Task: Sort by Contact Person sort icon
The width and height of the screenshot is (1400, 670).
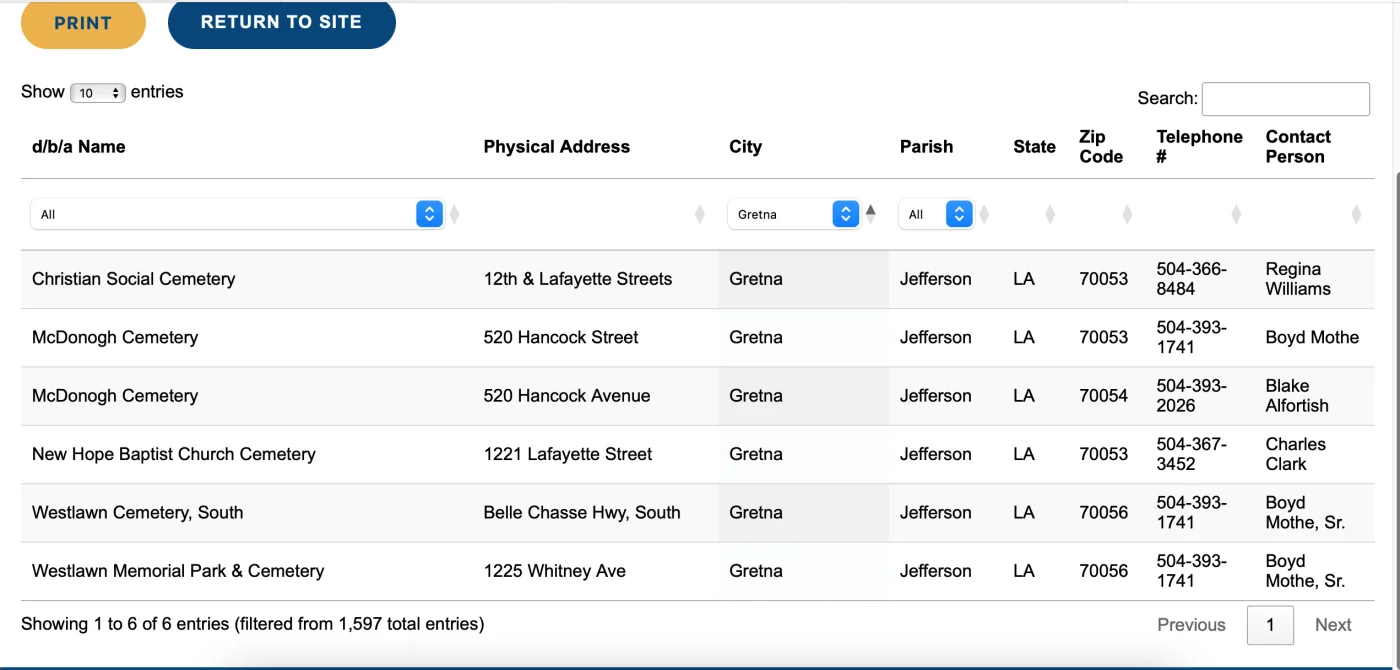Action: pyautogui.click(x=1356, y=214)
